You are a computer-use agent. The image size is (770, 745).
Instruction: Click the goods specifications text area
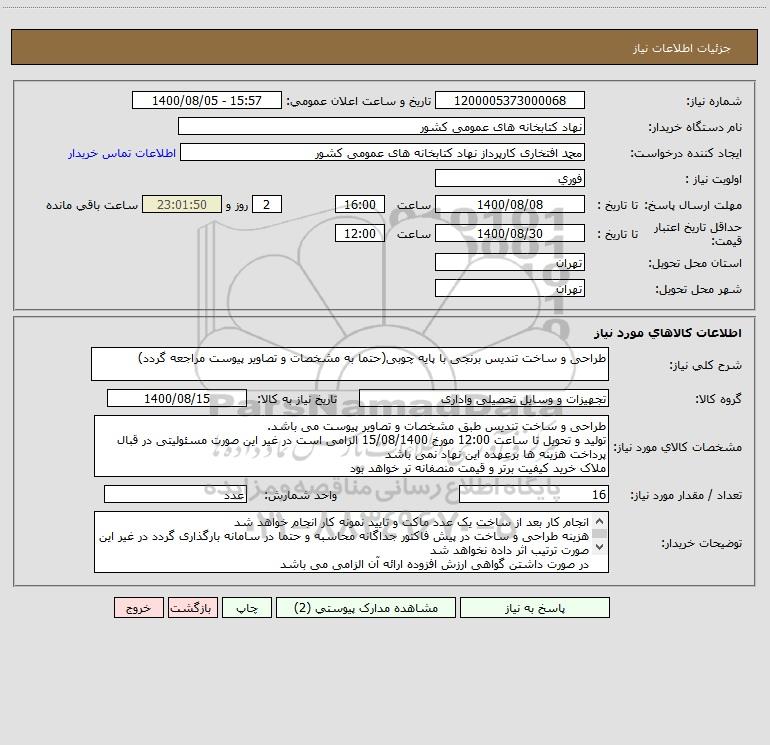351,446
